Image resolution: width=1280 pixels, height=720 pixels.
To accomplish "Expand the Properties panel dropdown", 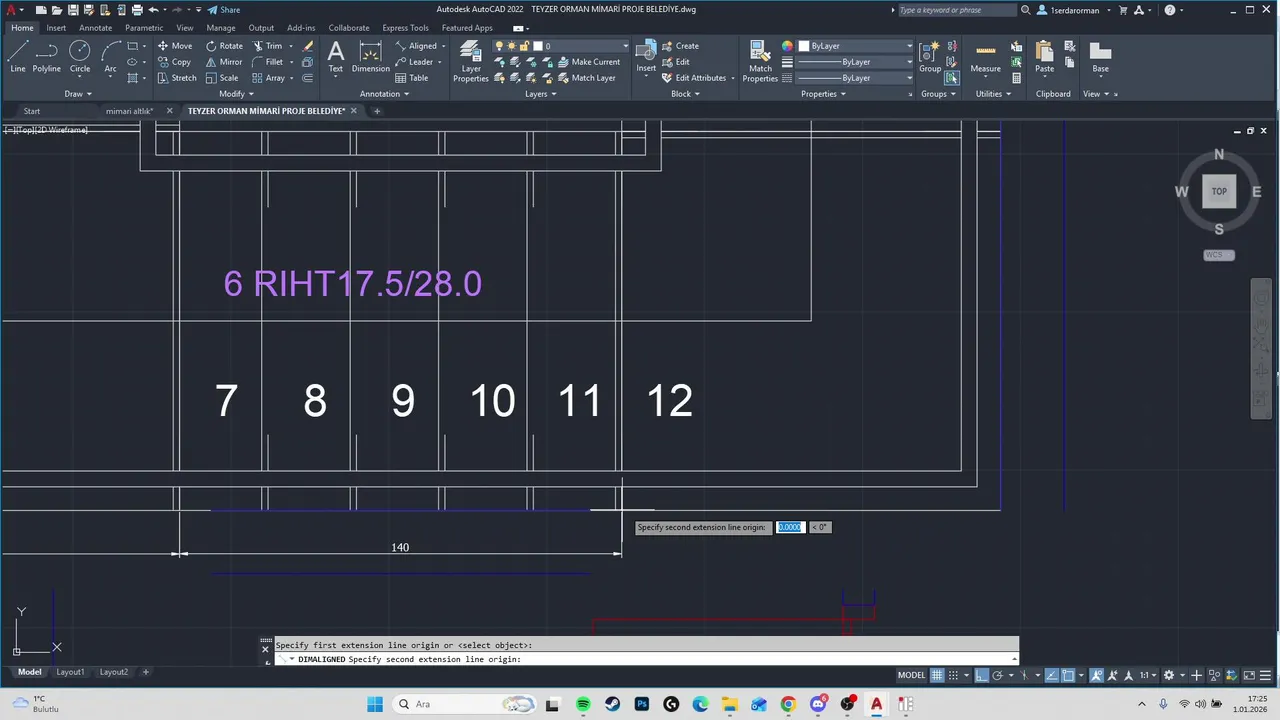I will pyautogui.click(x=823, y=94).
